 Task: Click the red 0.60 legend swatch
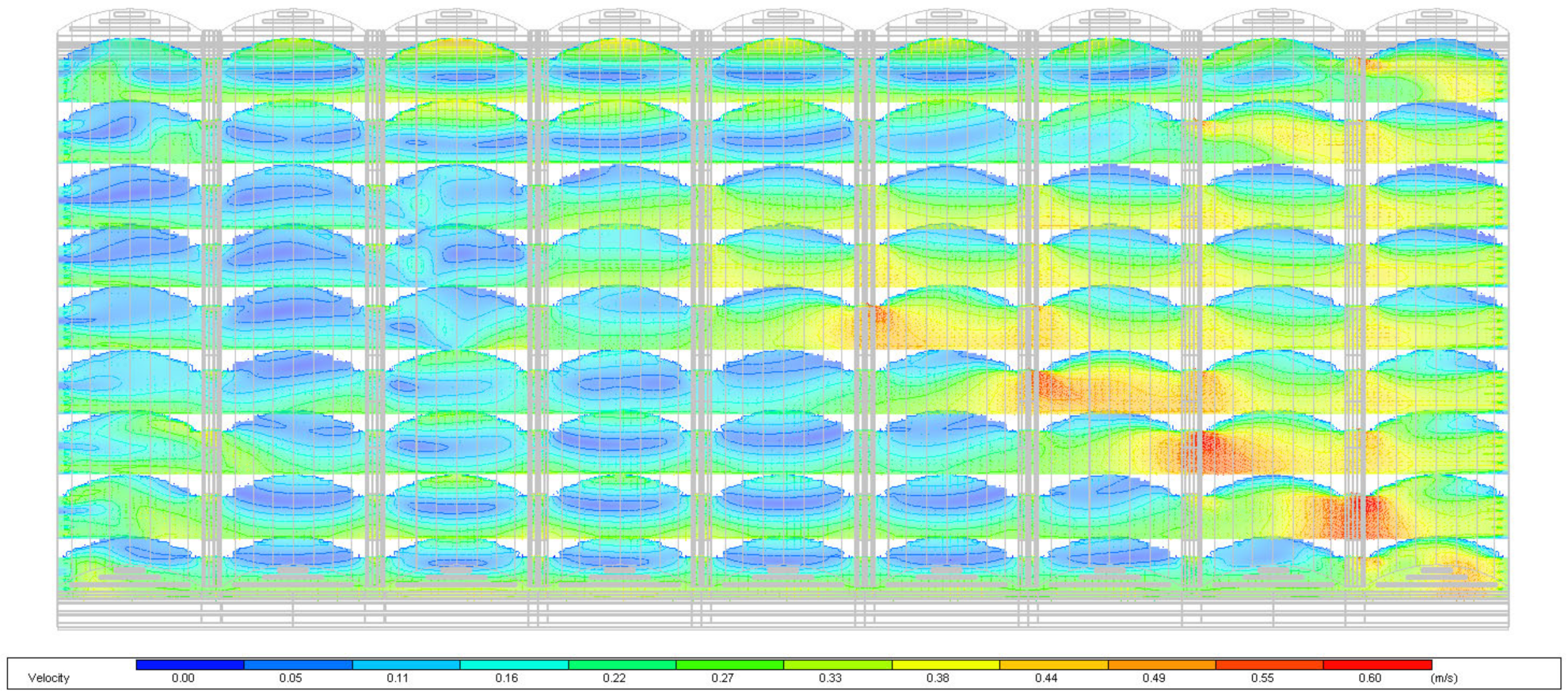1377,665
